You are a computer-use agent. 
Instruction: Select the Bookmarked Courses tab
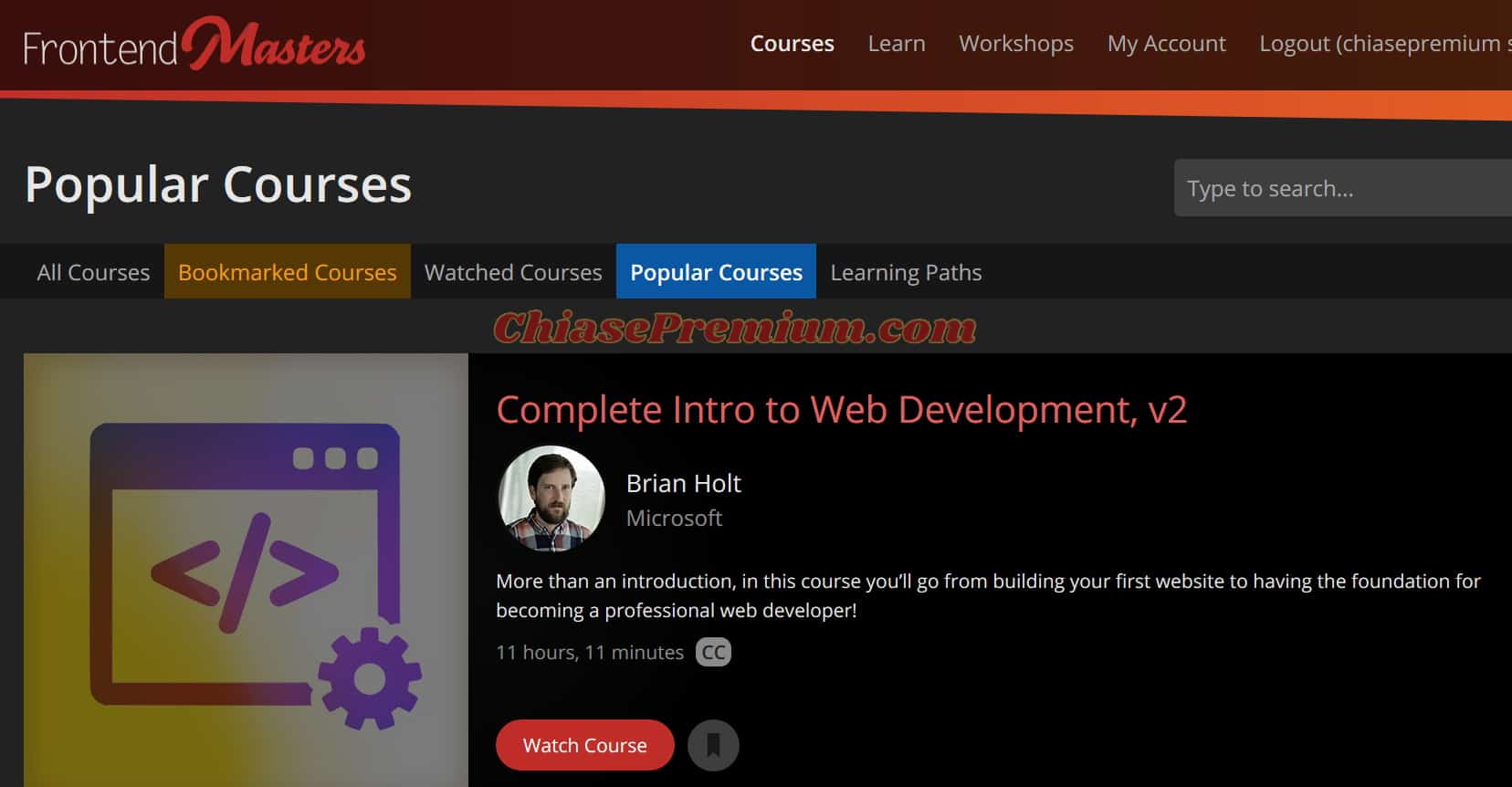pos(288,272)
